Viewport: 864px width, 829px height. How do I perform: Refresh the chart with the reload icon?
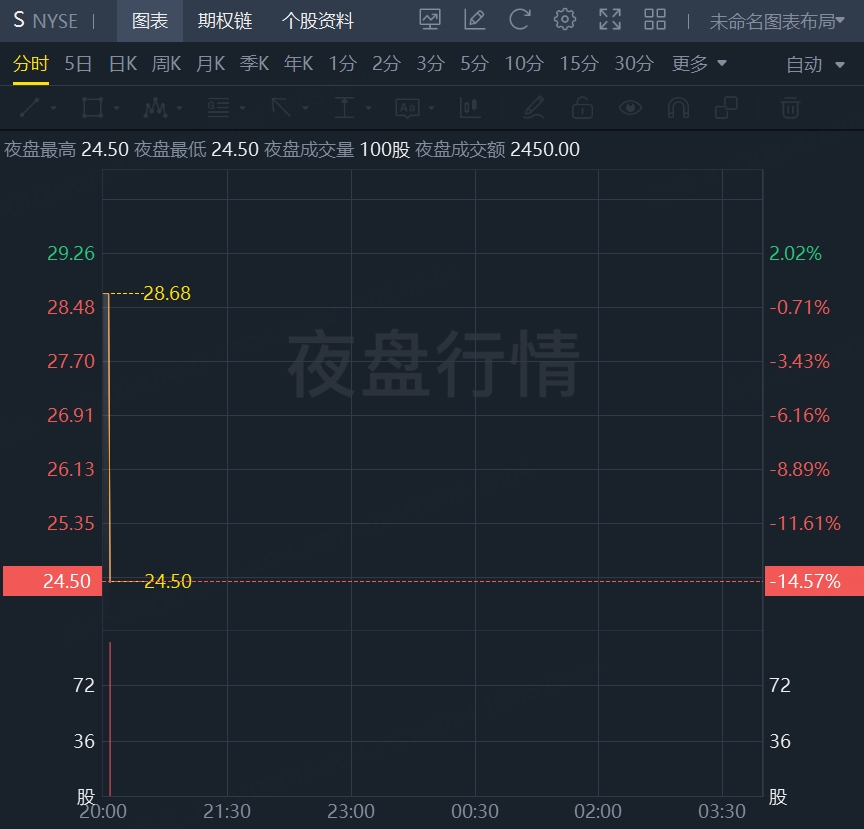coord(520,20)
